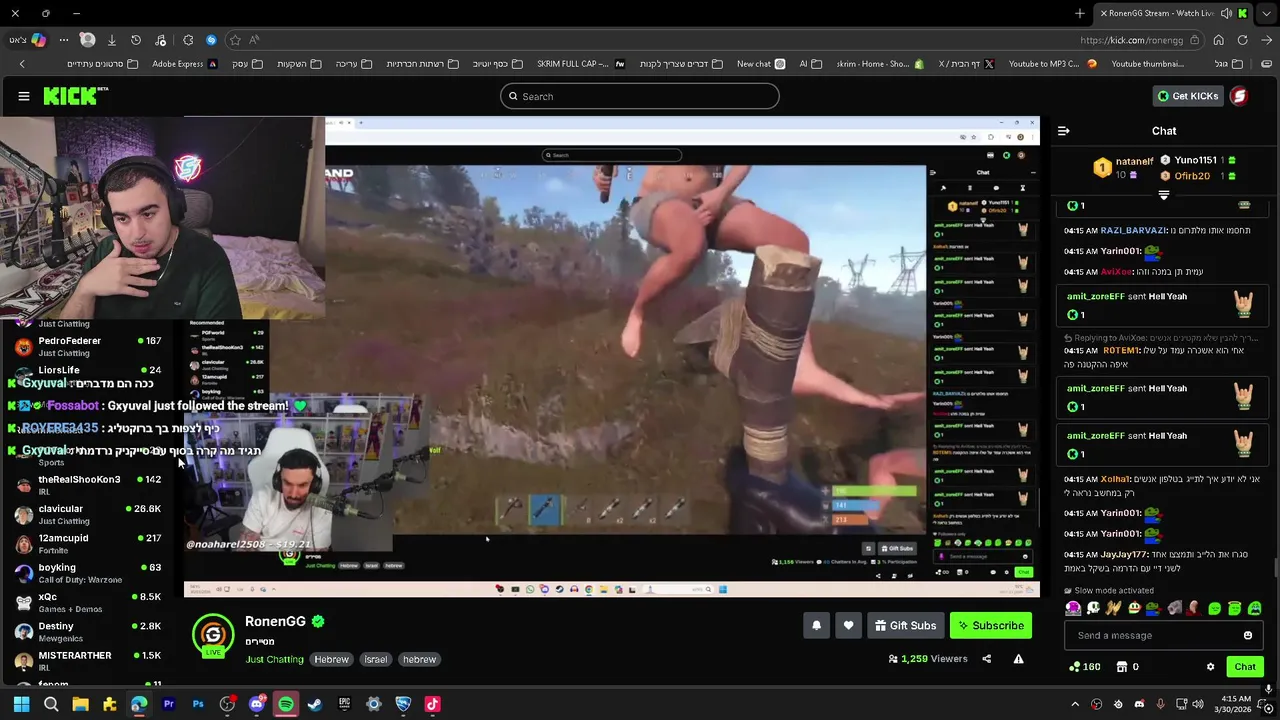This screenshot has width=1280, height=720.
Task: Click Xolha1 username in chat
Action: (1115, 480)
